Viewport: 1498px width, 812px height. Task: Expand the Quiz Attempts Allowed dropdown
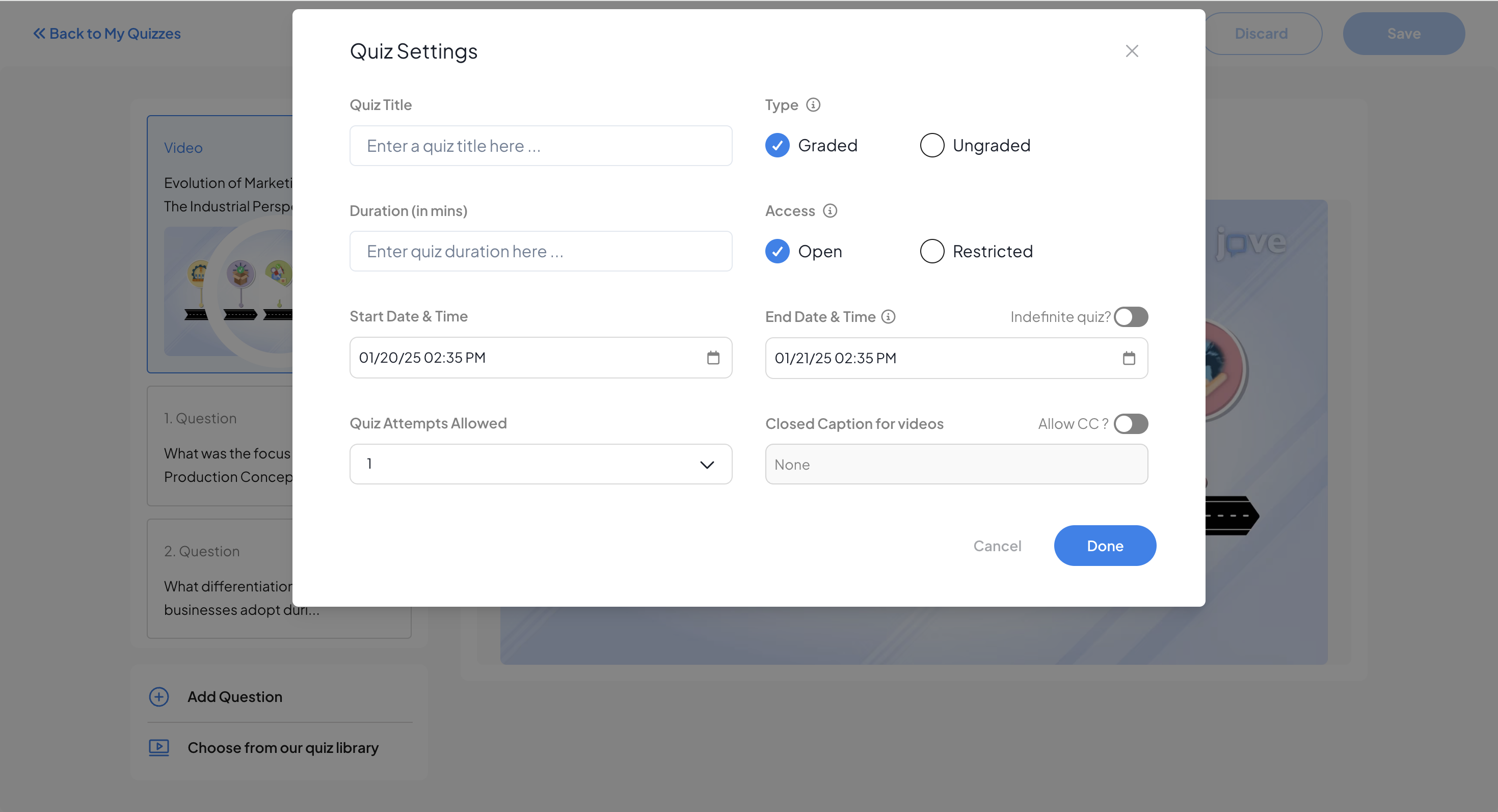point(540,464)
